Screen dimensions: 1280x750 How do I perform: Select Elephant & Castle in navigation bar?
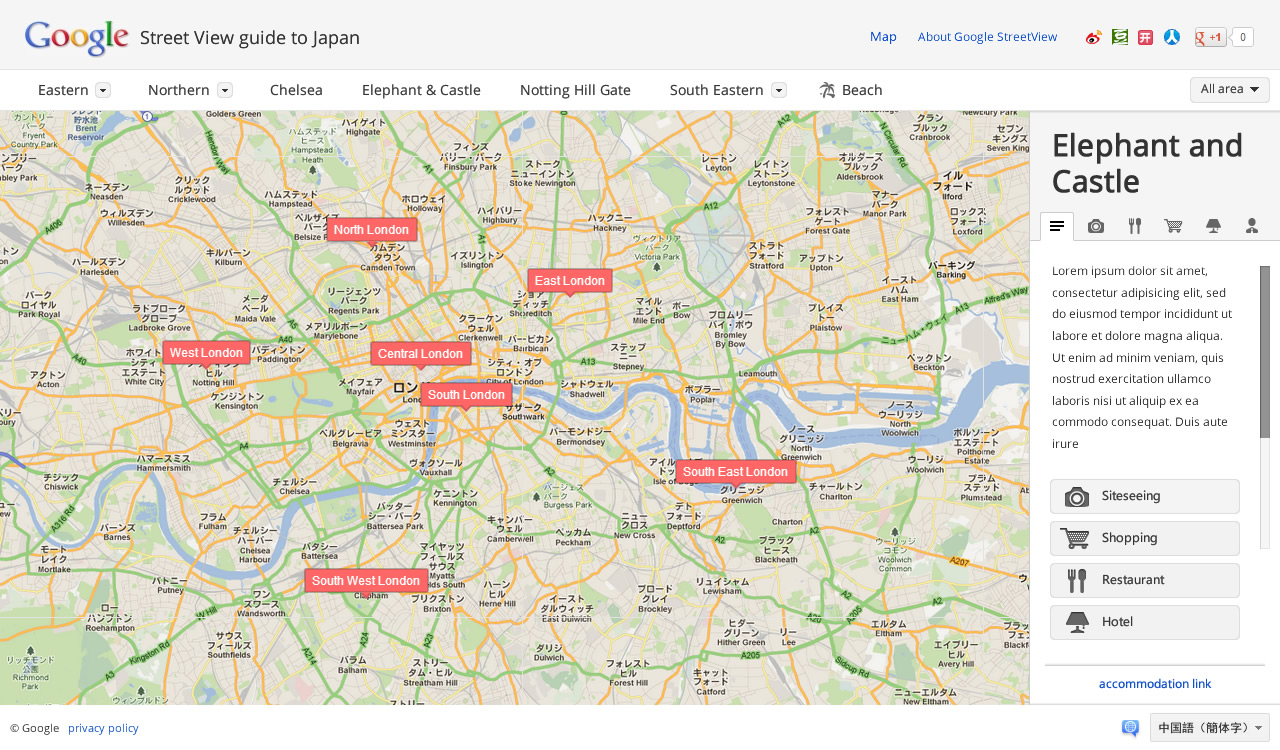pos(421,90)
